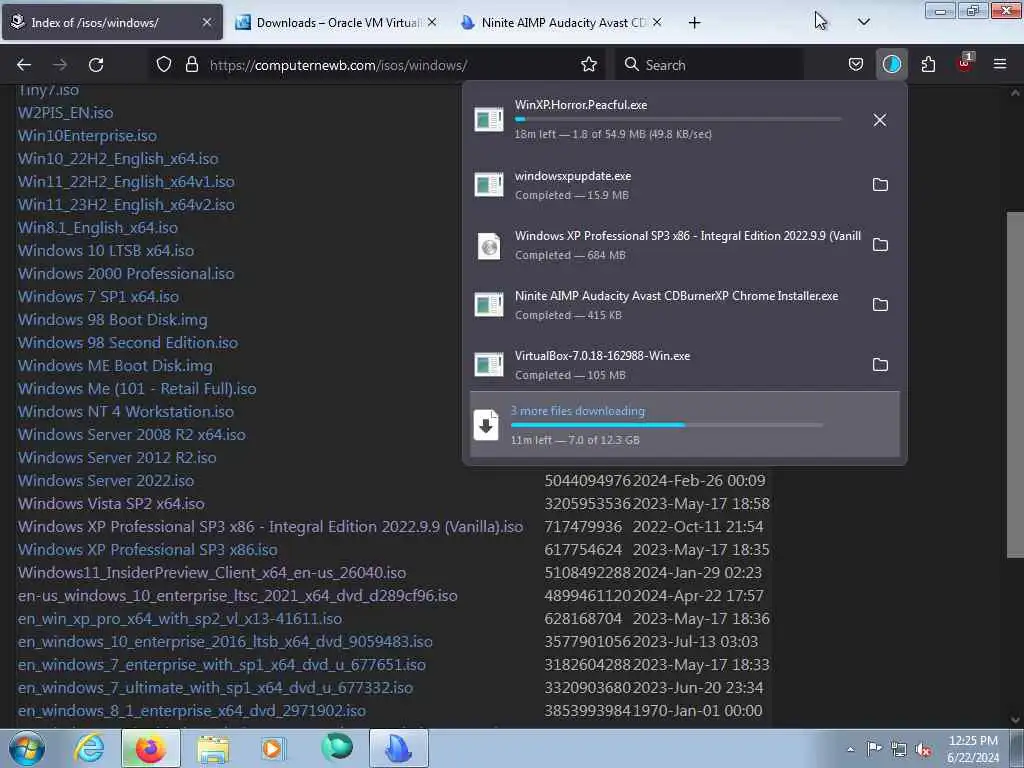Expand the list-all-tabs dropdown arrow
The image size is (1024, 768).
coord(863,22)
